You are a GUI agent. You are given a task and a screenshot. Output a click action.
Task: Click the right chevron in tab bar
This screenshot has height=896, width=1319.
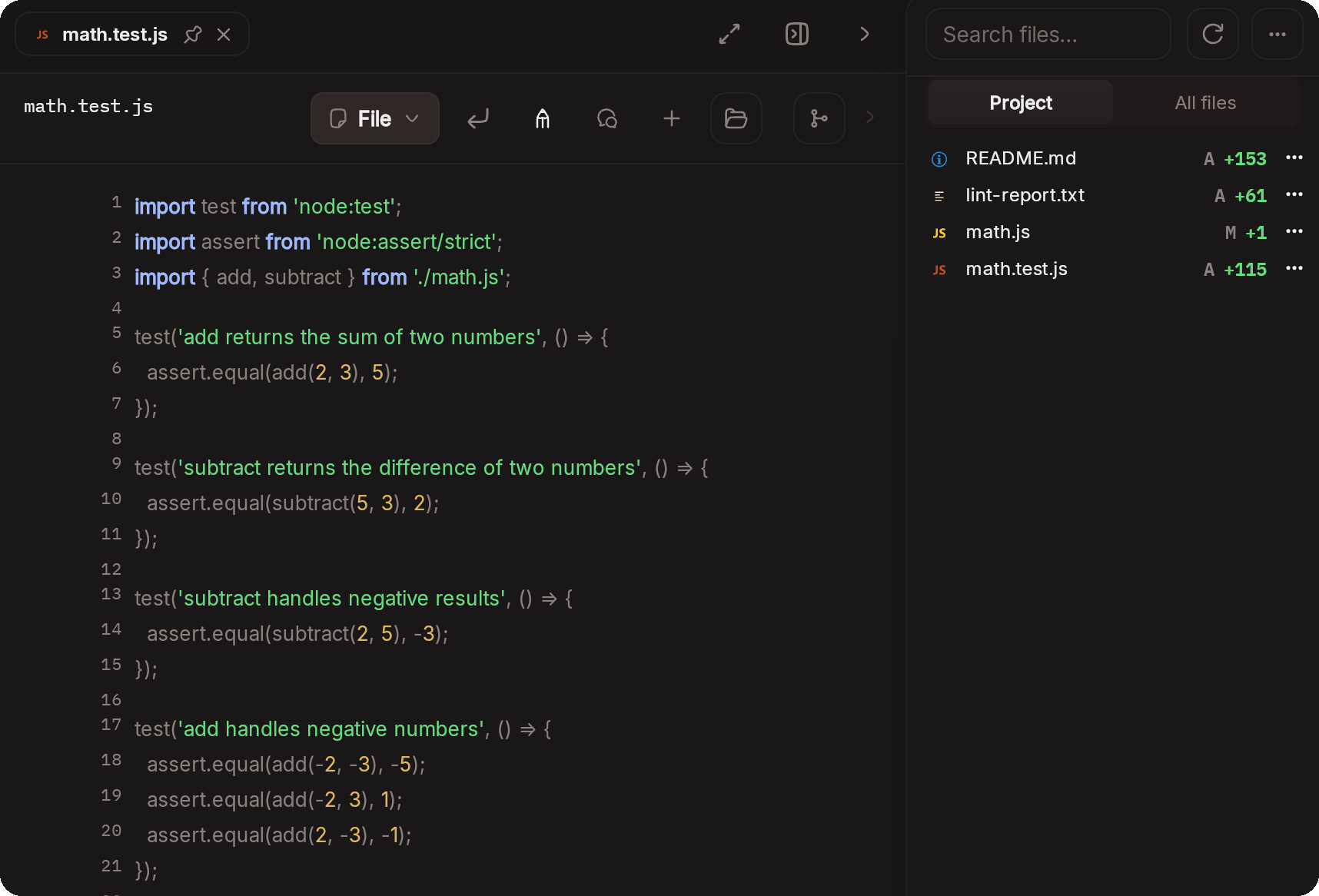pos(865,34)
